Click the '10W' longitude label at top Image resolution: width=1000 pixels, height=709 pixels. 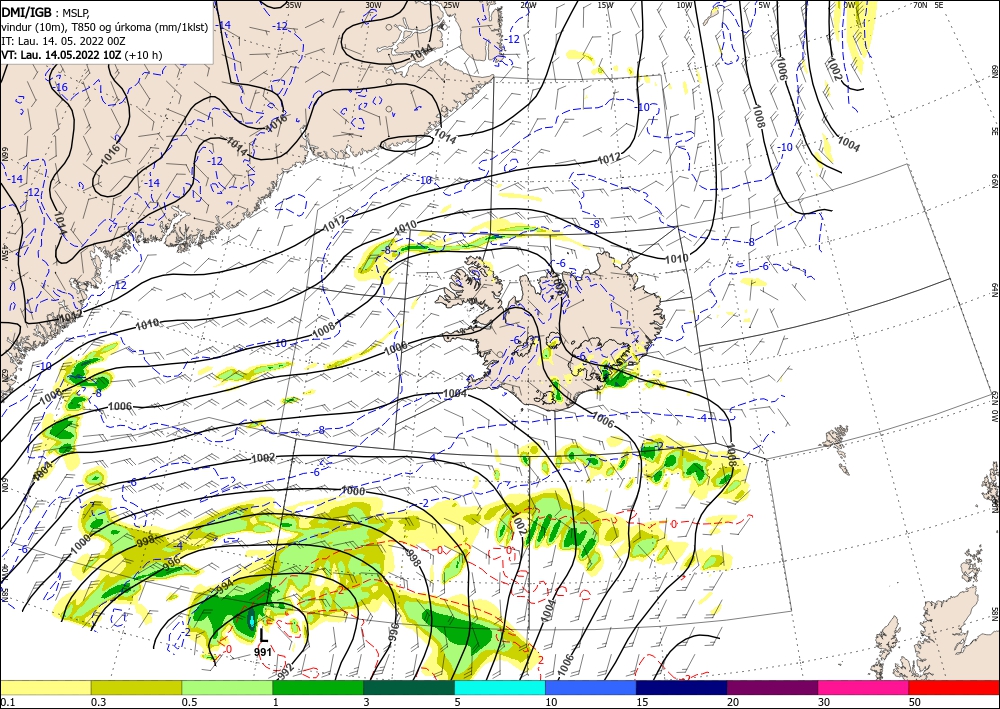(x=684, y=5)
